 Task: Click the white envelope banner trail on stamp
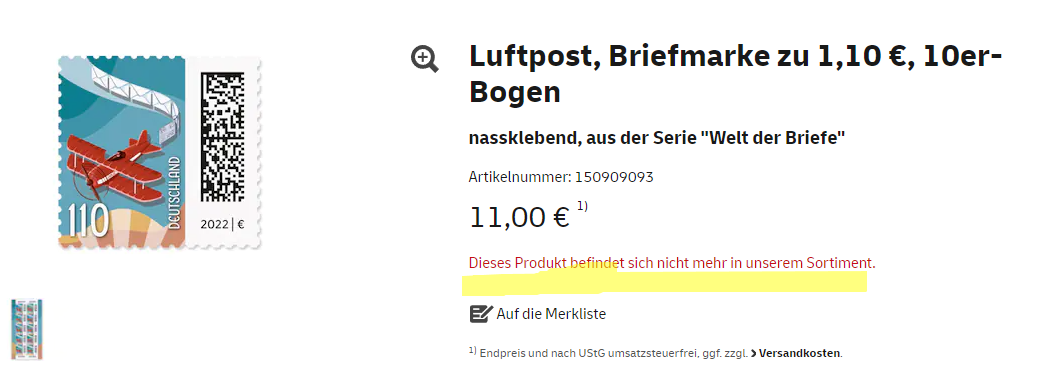pyautogui.click(x=133, y=93)
